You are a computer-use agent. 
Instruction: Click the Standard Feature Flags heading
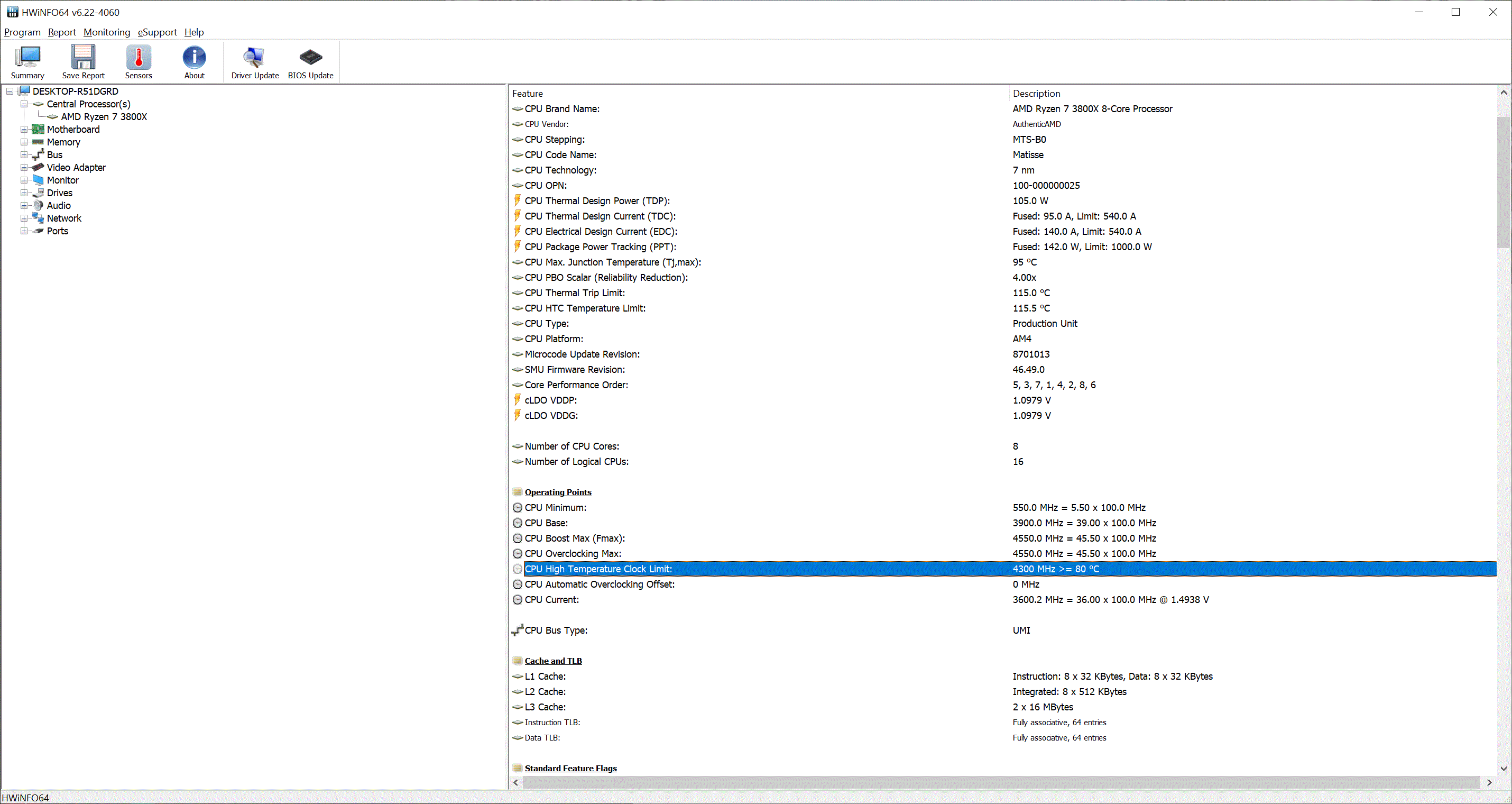click(x=570, y=768)
